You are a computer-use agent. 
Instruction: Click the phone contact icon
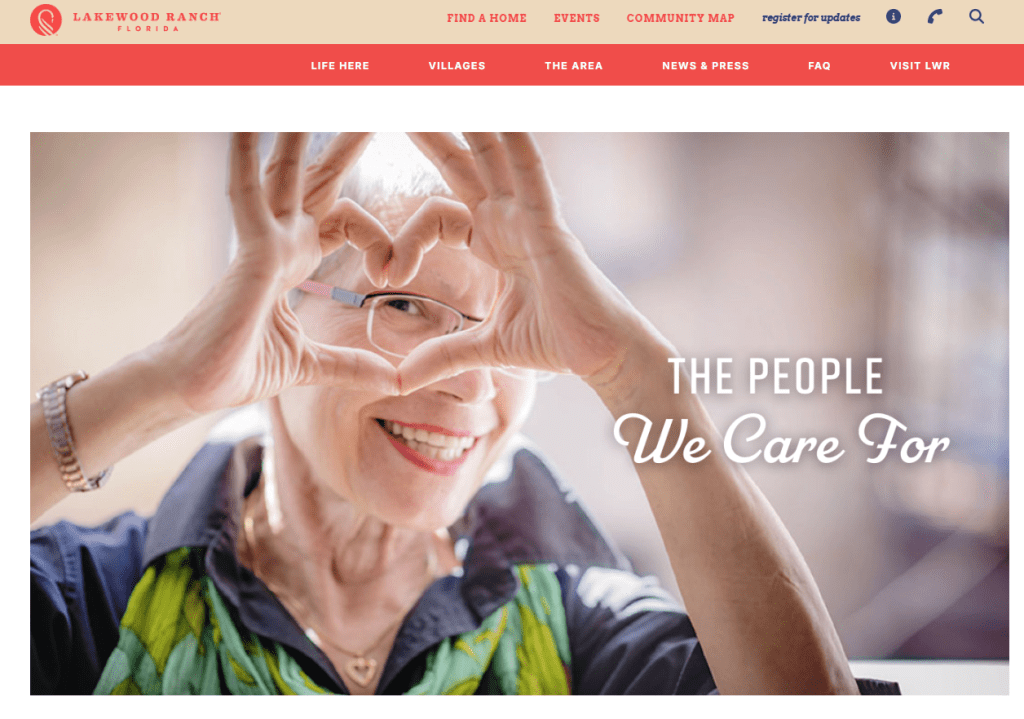pos(935,16)
